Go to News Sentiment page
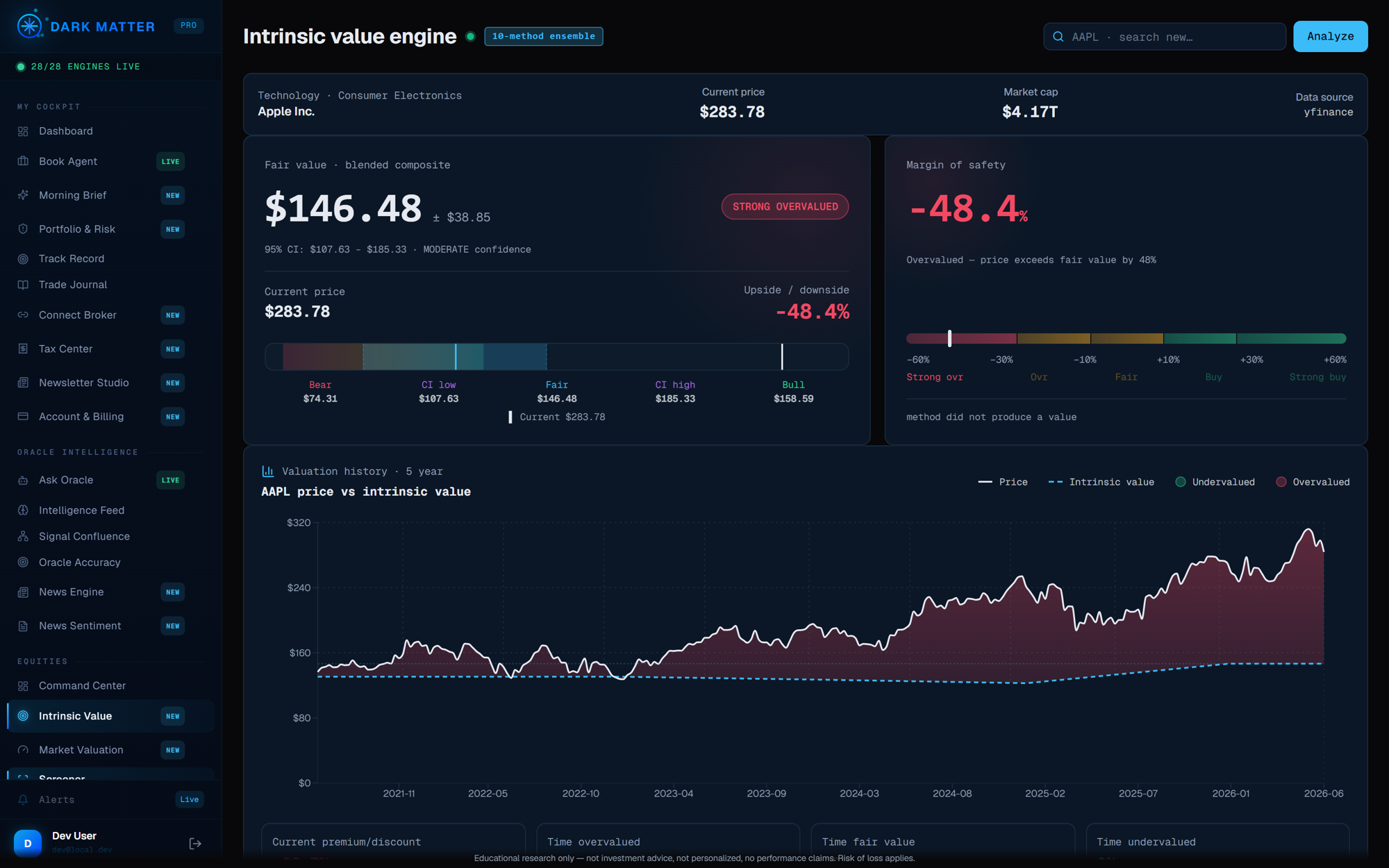 pyautogui.click(x=110, y=626)
